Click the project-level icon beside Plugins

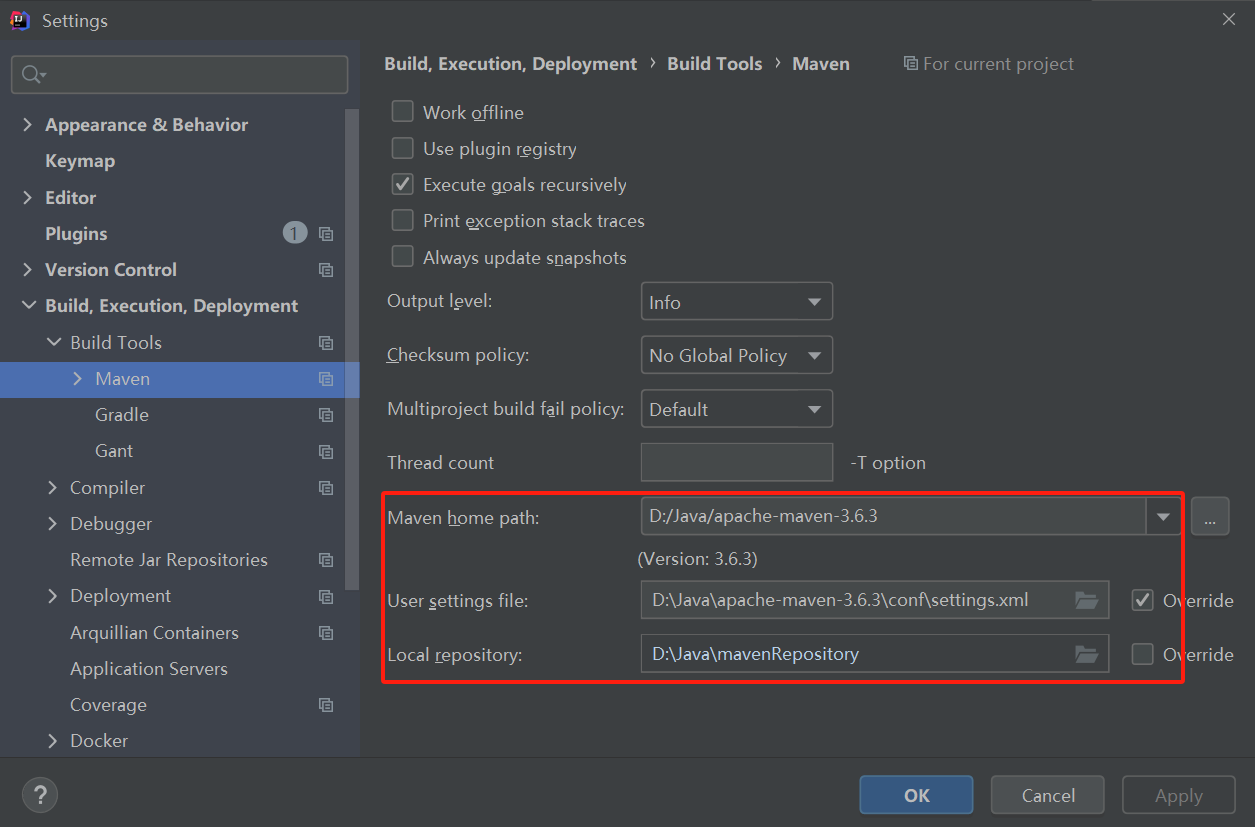tap(326, 234)
